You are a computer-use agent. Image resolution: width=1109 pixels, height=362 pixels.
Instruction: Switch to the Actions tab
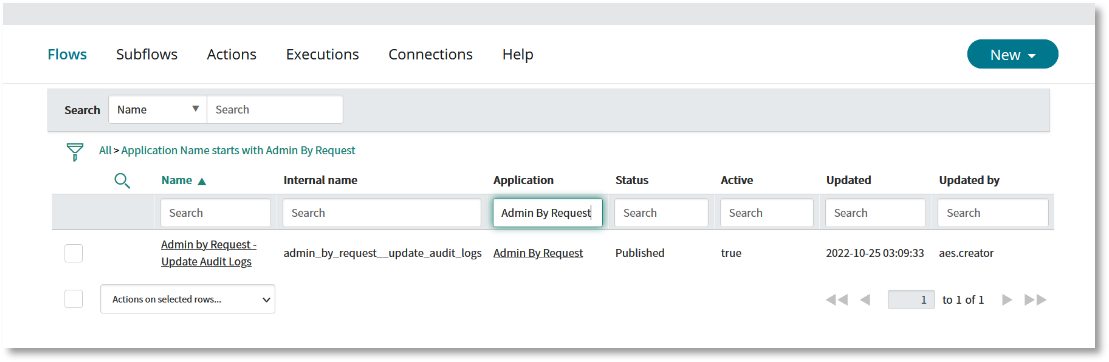point(231,54)
